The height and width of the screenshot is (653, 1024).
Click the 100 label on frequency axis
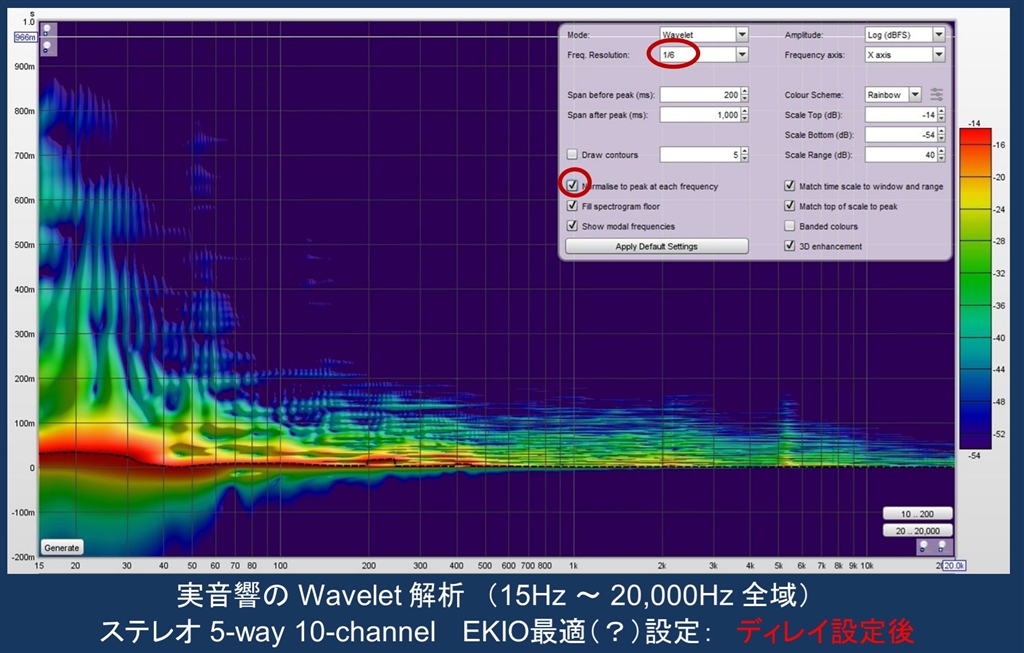point(280,566)
